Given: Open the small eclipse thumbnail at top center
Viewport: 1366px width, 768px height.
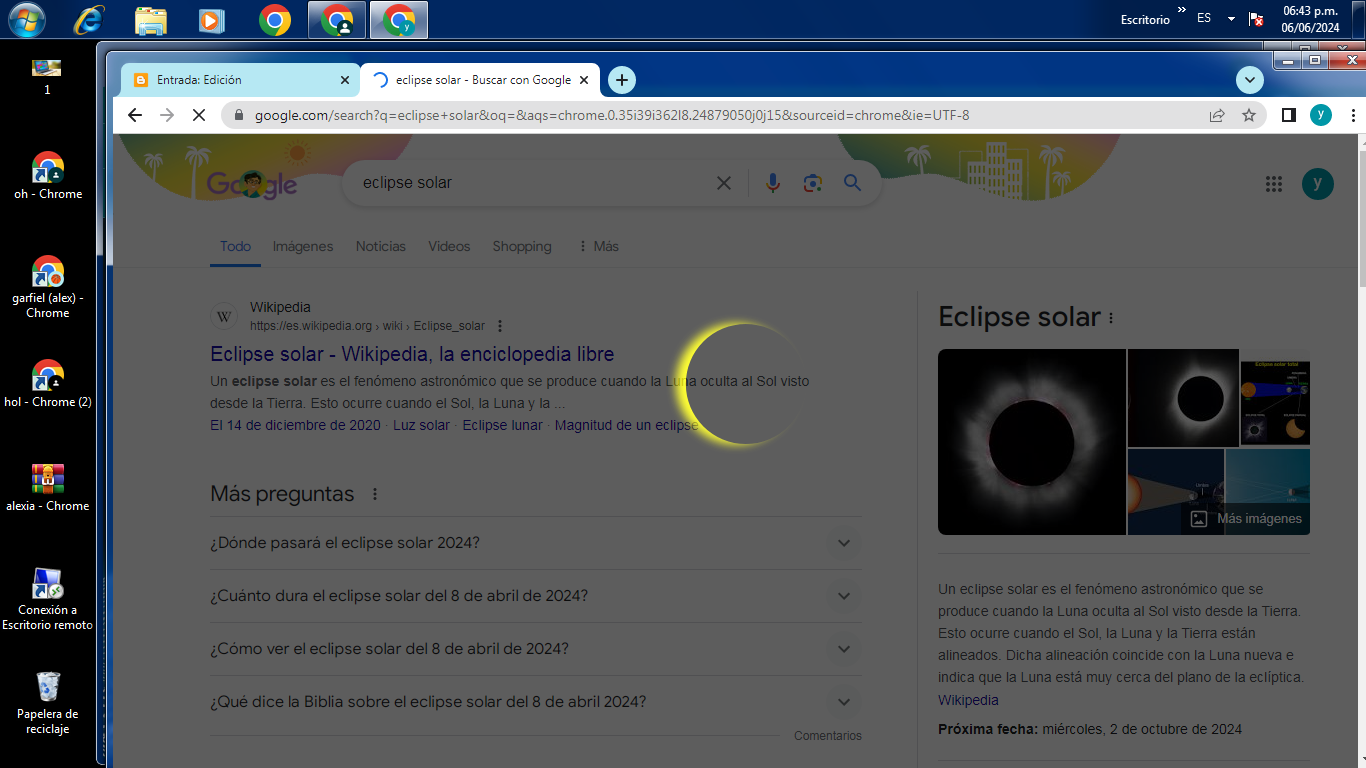Looking at the screenshot, I should pos(1183,398).
